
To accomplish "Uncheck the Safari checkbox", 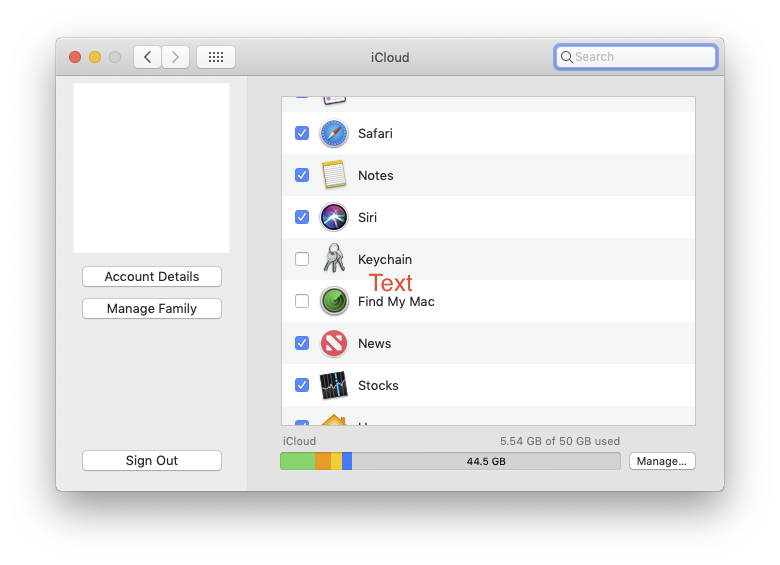I will click(302, 133).
